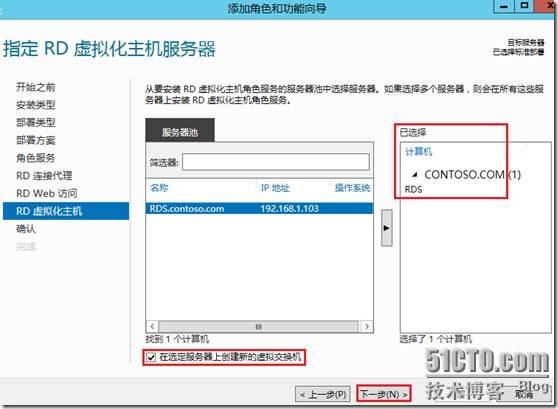Go to the 部署方案 step
558x409 pixels.
coord(36,140)
